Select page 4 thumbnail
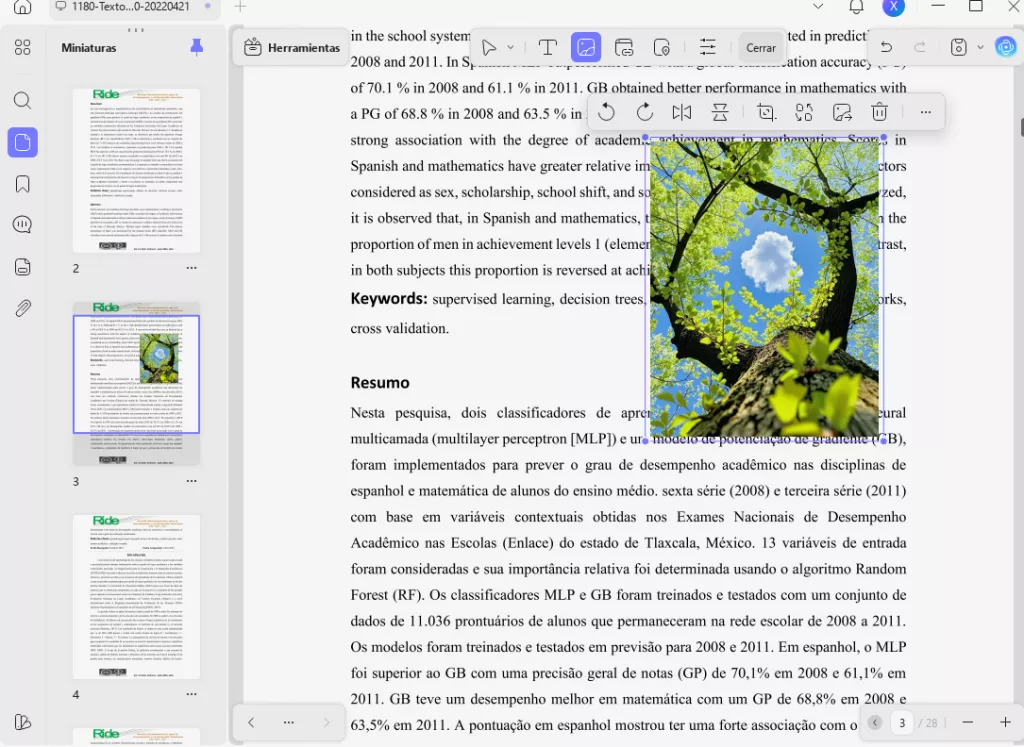This screenshot has width=1024, height=747. click(x=136, y=596)
